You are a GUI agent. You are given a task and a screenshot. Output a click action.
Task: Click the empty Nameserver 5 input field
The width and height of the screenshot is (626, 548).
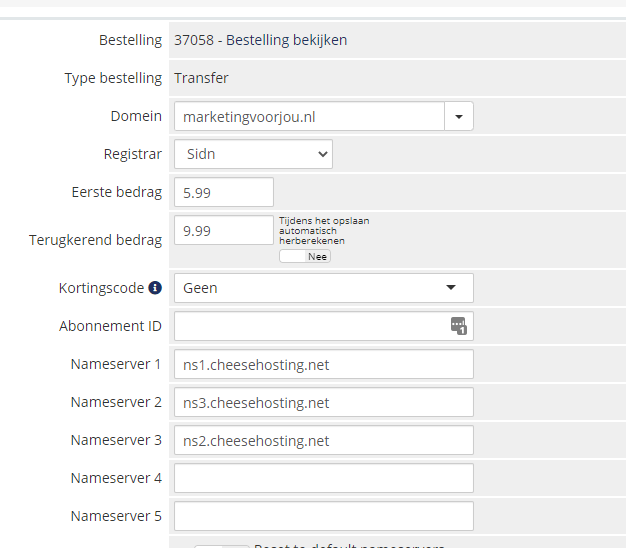(323, 516)
